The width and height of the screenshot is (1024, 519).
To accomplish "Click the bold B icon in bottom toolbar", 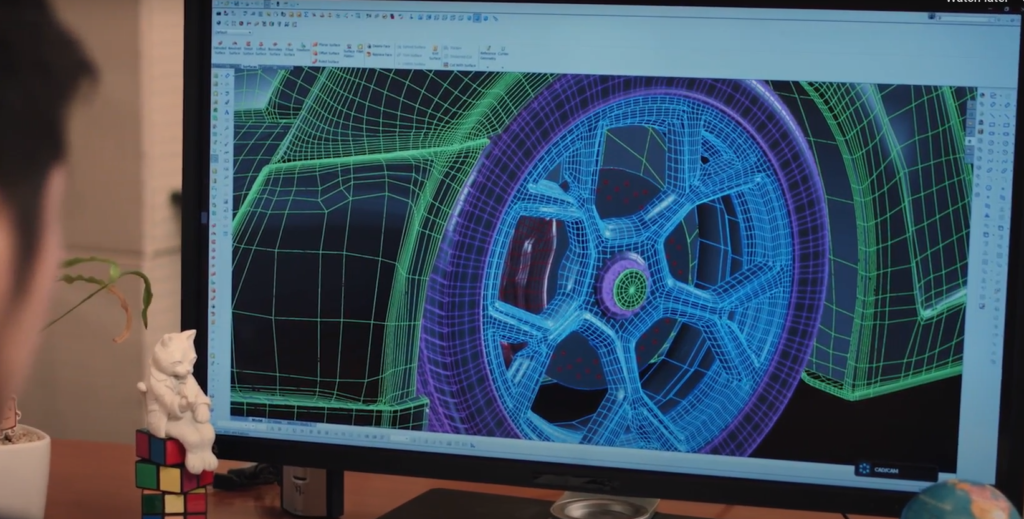I will pyautogui.click(x=279, y=429).
